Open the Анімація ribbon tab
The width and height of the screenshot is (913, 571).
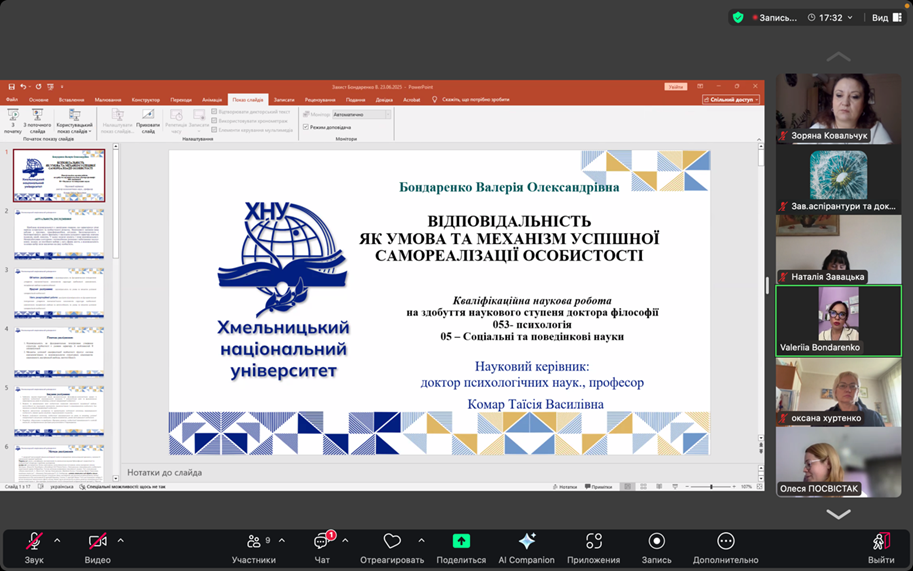[212, 100]
